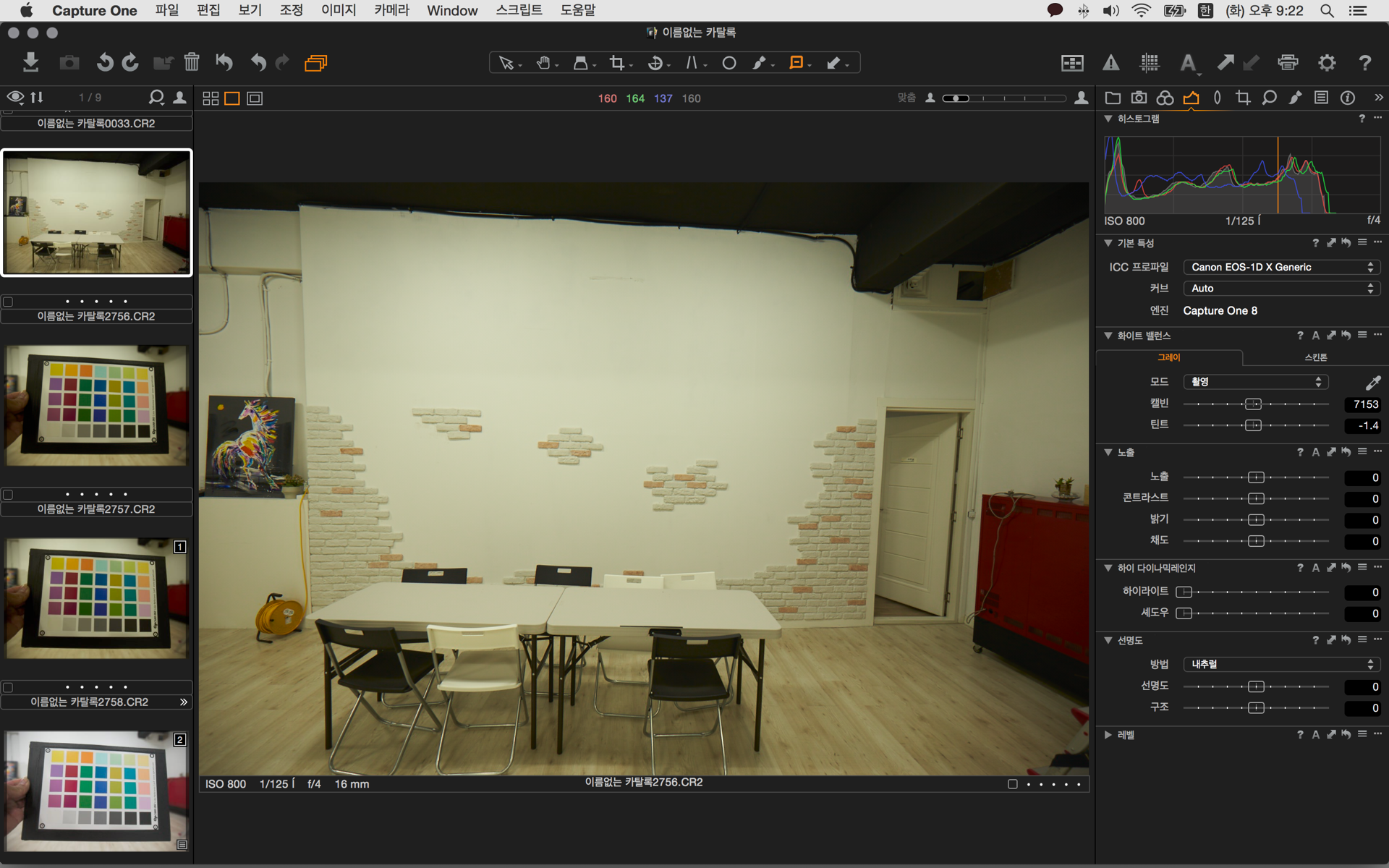Check the 2757.CR2 thumbnail checkbox
1389x868 pixels.
pyautogui.click(x=8, y=495)
